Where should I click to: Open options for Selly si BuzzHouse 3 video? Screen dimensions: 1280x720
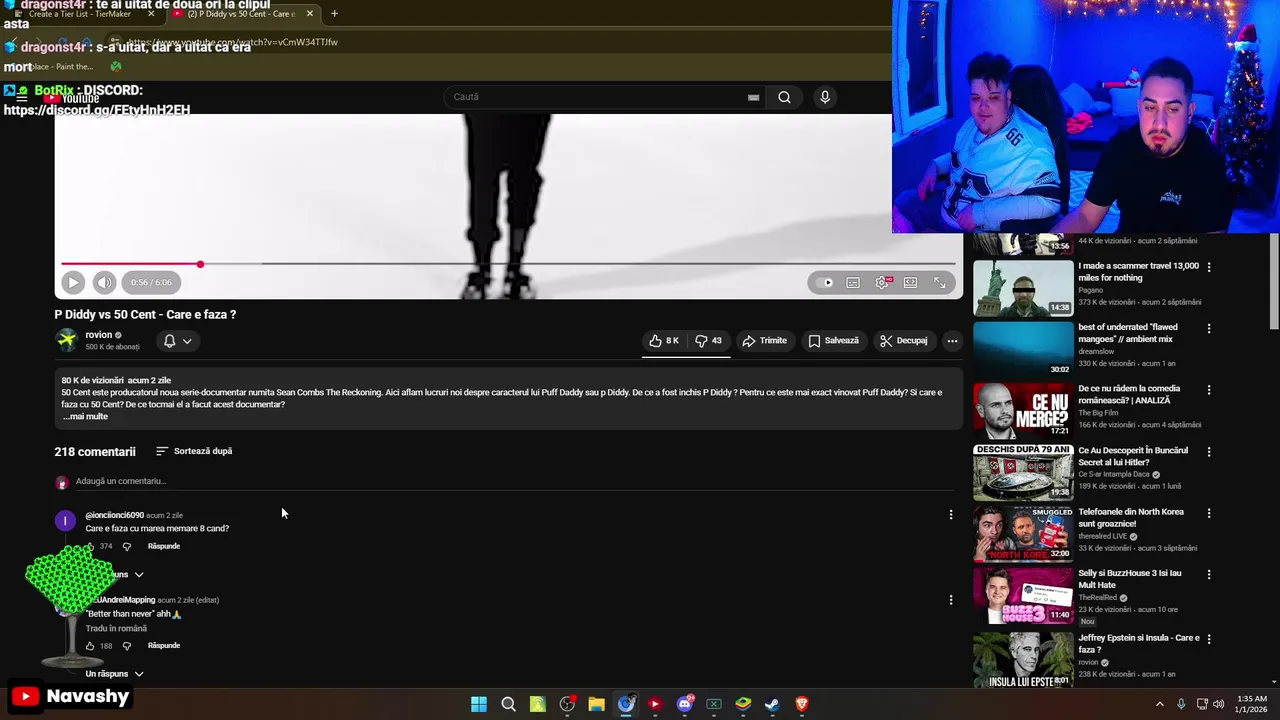click(1209, 575)
